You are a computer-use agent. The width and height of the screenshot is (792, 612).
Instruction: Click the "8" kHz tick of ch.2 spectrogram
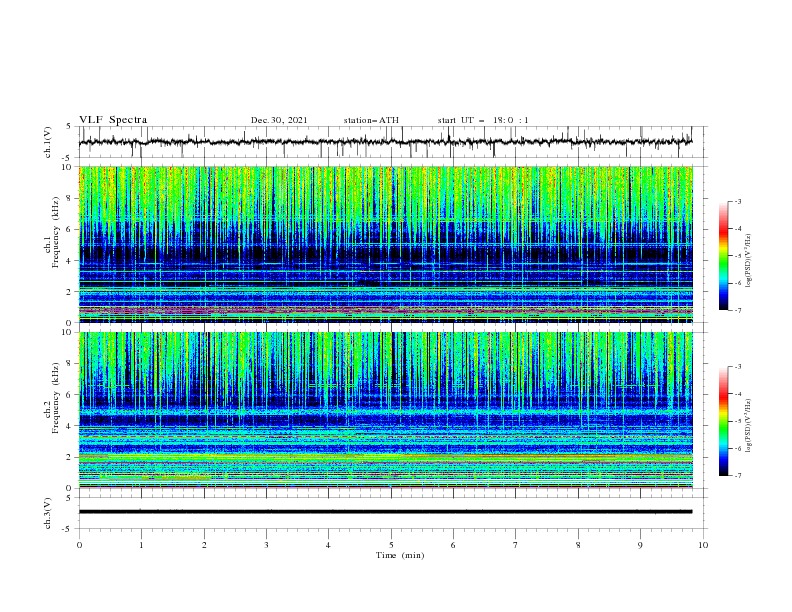point(70,364)
